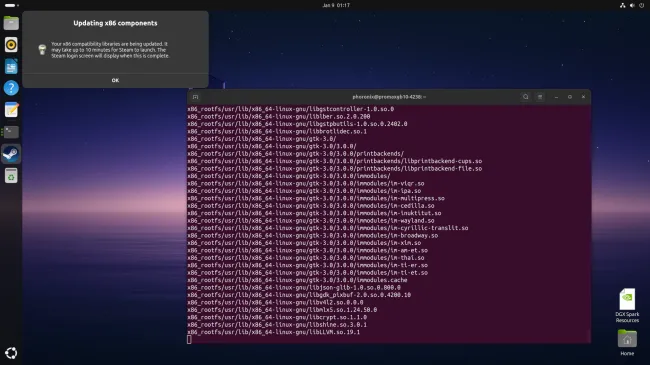
Task: Open the power icon in top bar
Action: [641, 5]
